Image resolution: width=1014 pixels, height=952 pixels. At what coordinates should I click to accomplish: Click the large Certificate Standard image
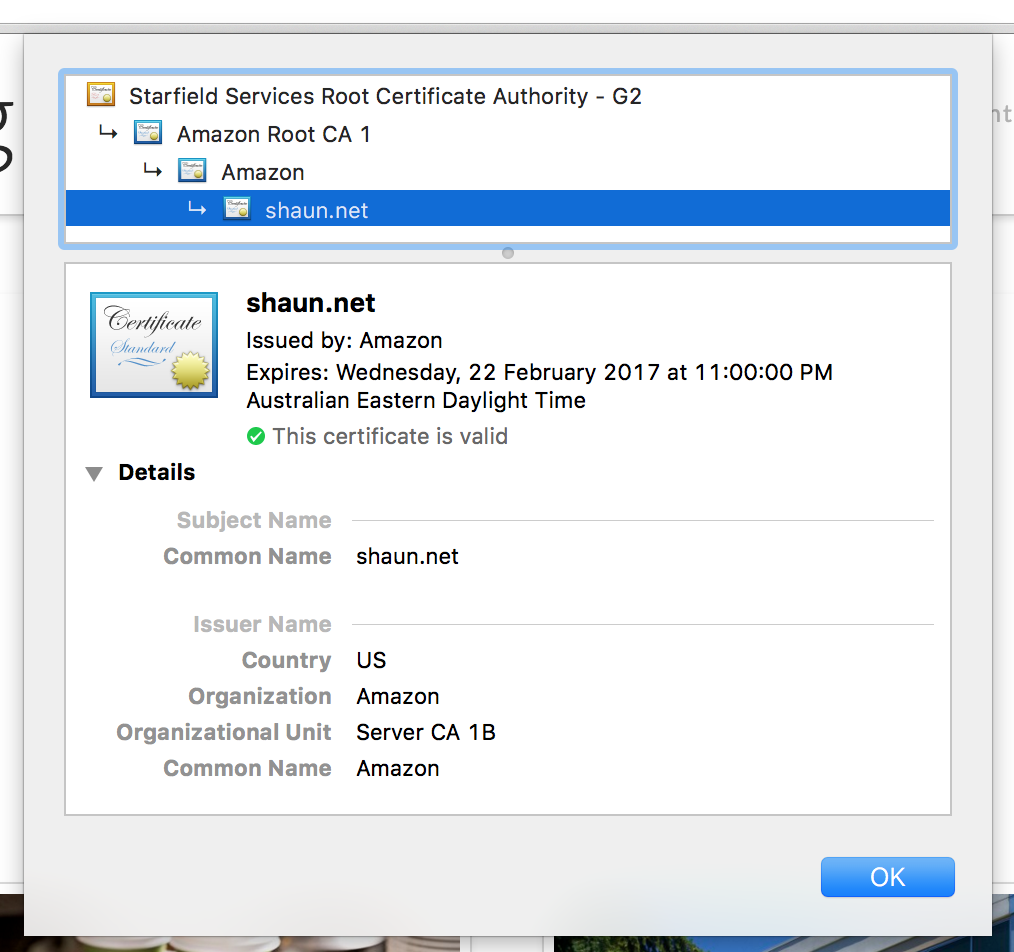[x=154, y=345]
